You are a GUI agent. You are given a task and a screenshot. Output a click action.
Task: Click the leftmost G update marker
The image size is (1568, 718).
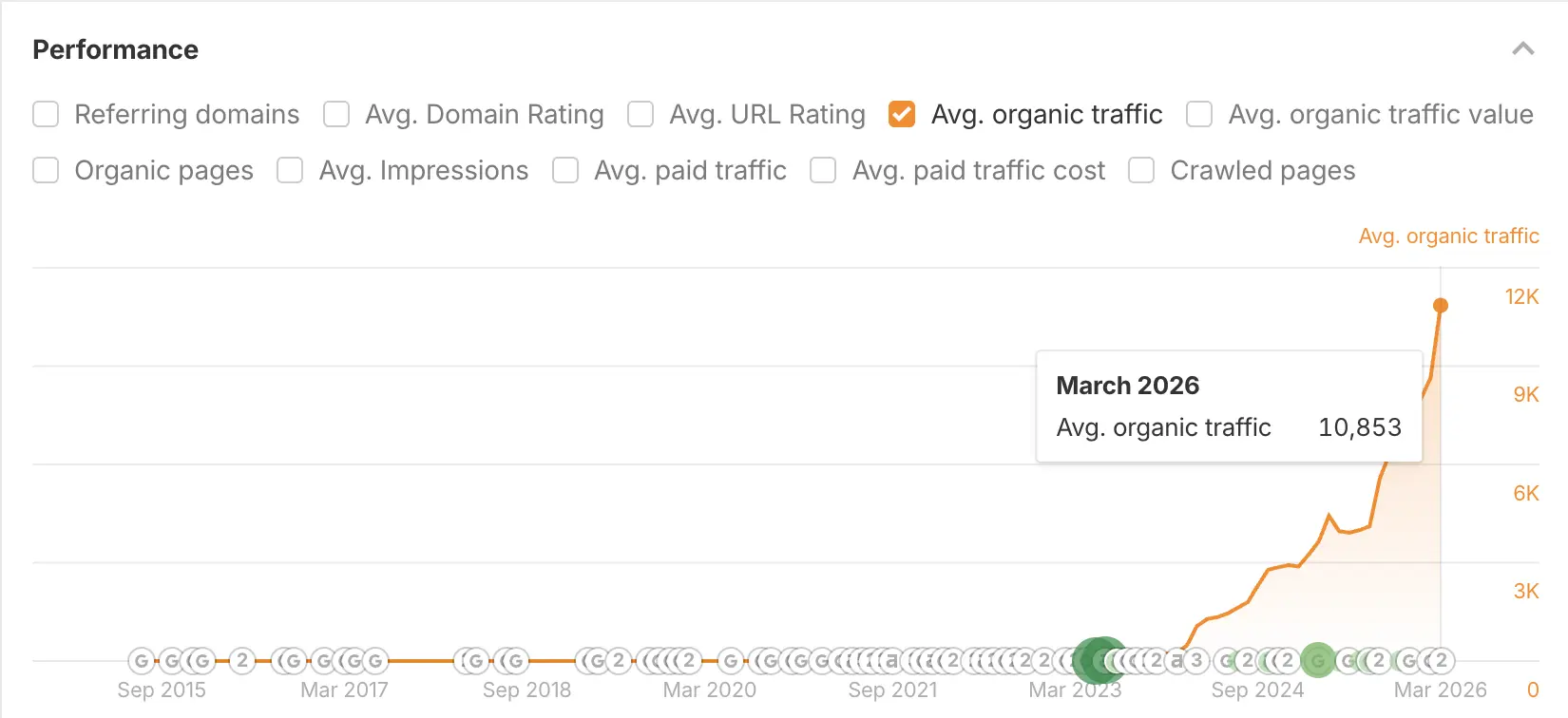[x=141, y=660]
